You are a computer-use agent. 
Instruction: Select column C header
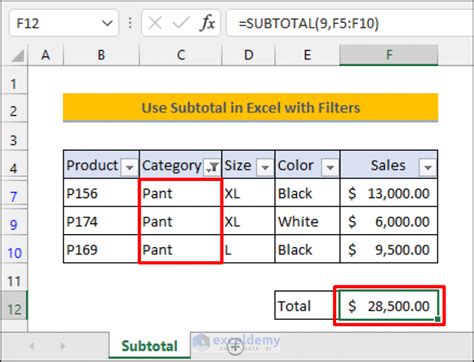(x=181, y=55)
